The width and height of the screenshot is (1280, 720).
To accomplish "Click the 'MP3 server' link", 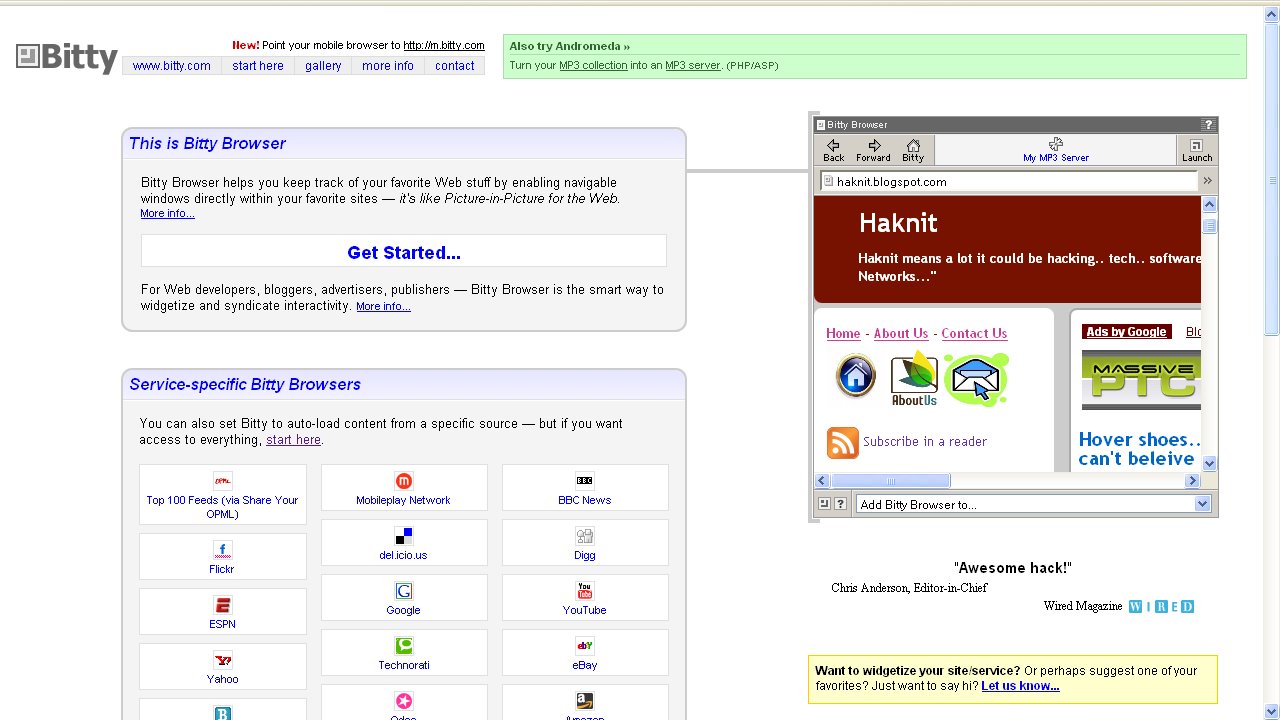I will point(693,65).
